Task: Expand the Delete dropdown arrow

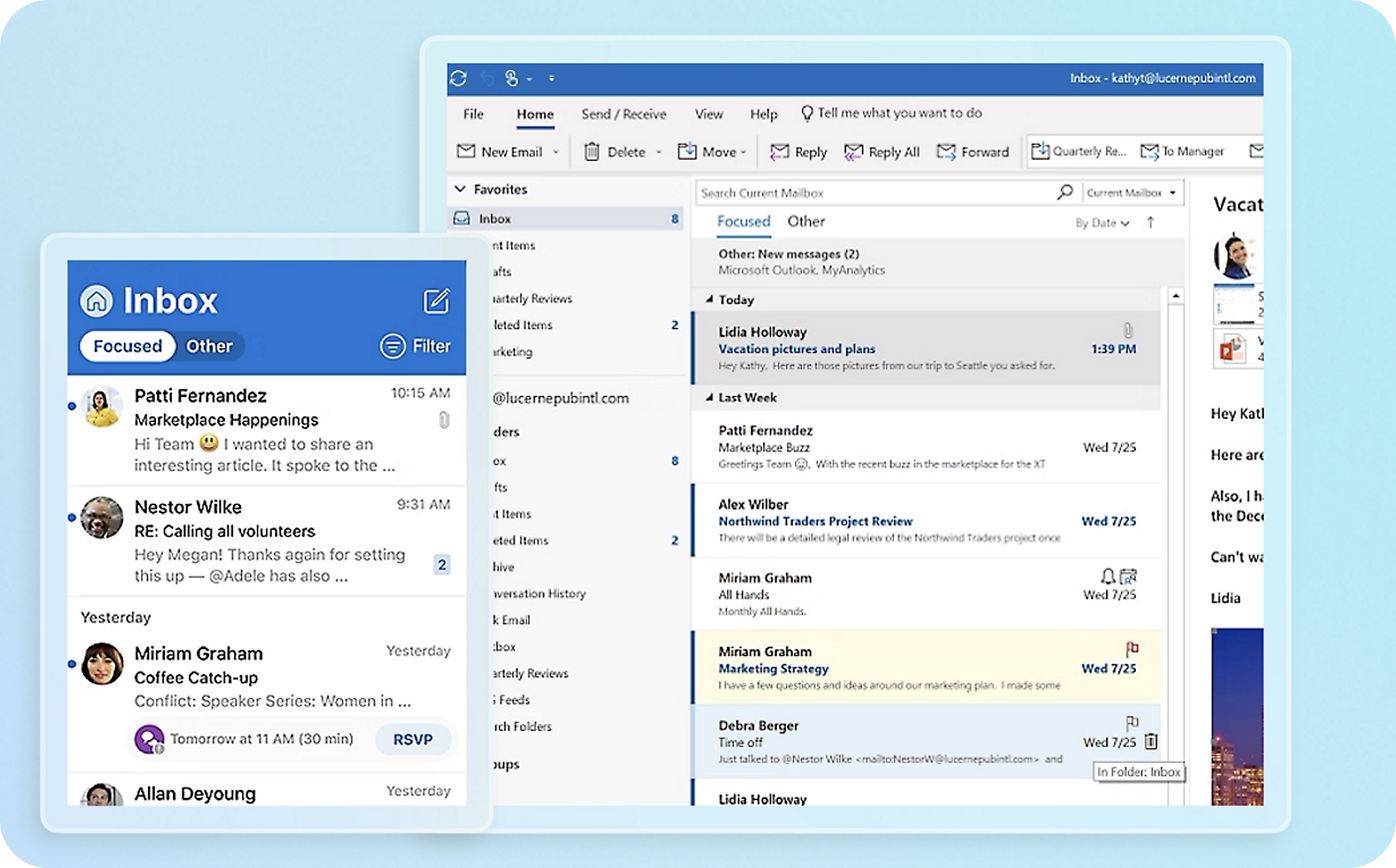Action: click(659, 152)
